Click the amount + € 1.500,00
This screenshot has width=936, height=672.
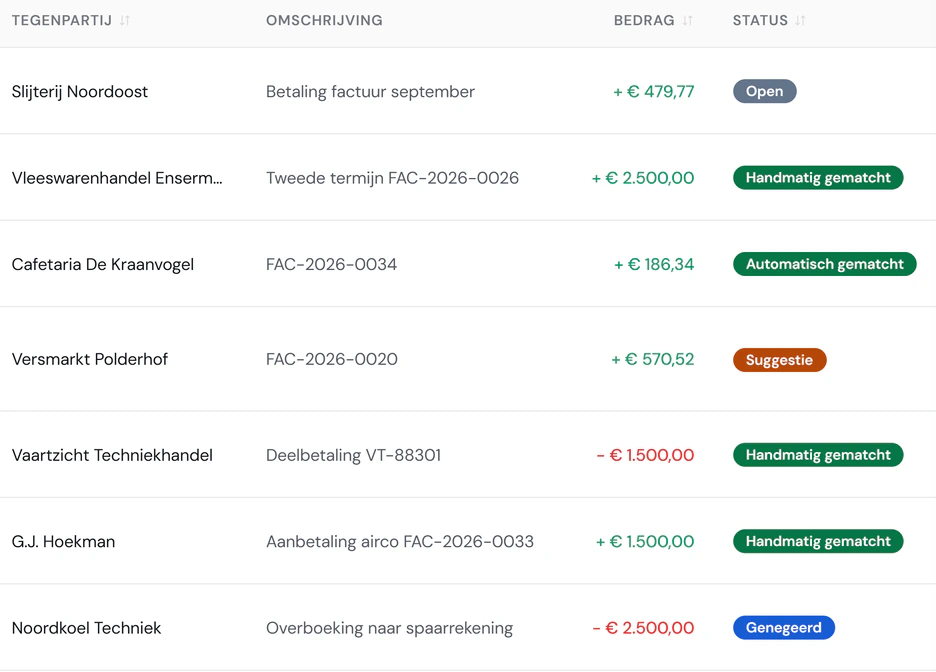(x=645, y=542)
